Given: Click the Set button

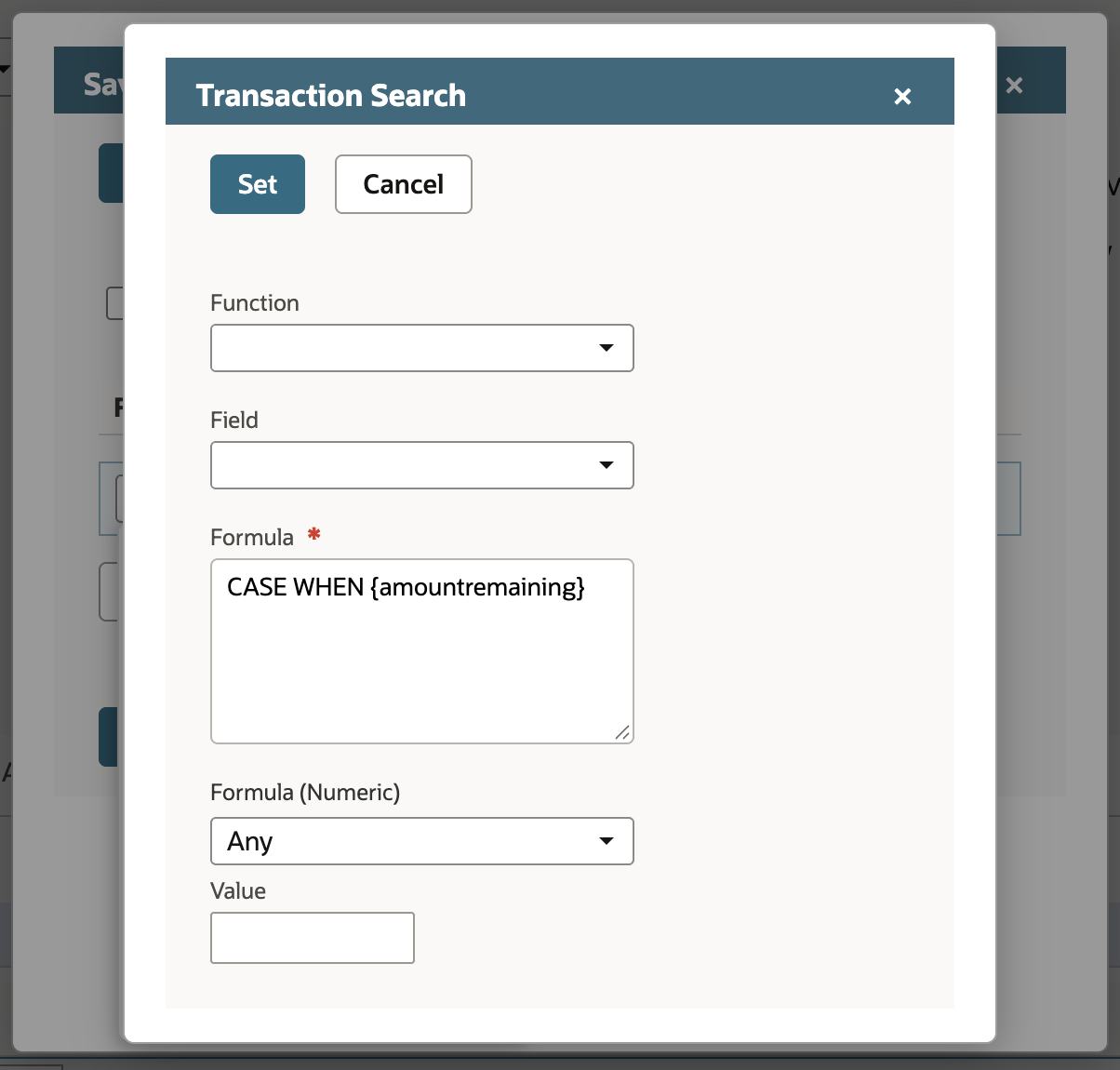Looking at the screenshot, I should point(258,184).
